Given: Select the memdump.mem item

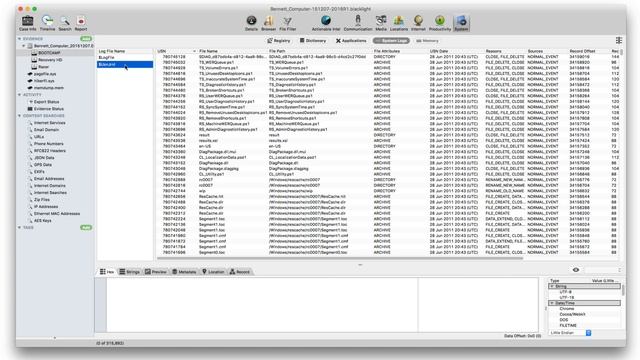Looking at the screenshot, I should pyautogui.click(x=48, y=88).
